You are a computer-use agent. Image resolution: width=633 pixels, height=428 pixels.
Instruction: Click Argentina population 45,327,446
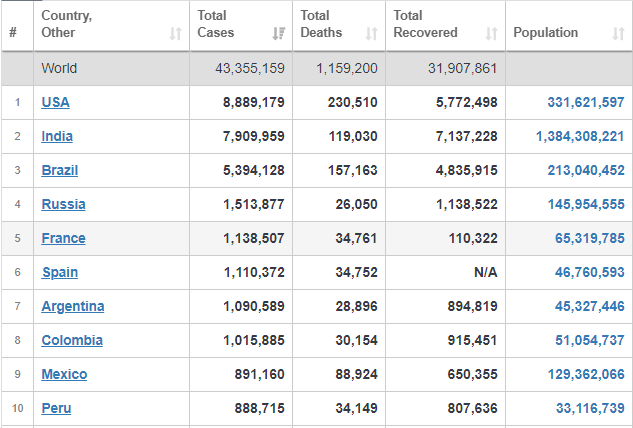click(589, 306)
